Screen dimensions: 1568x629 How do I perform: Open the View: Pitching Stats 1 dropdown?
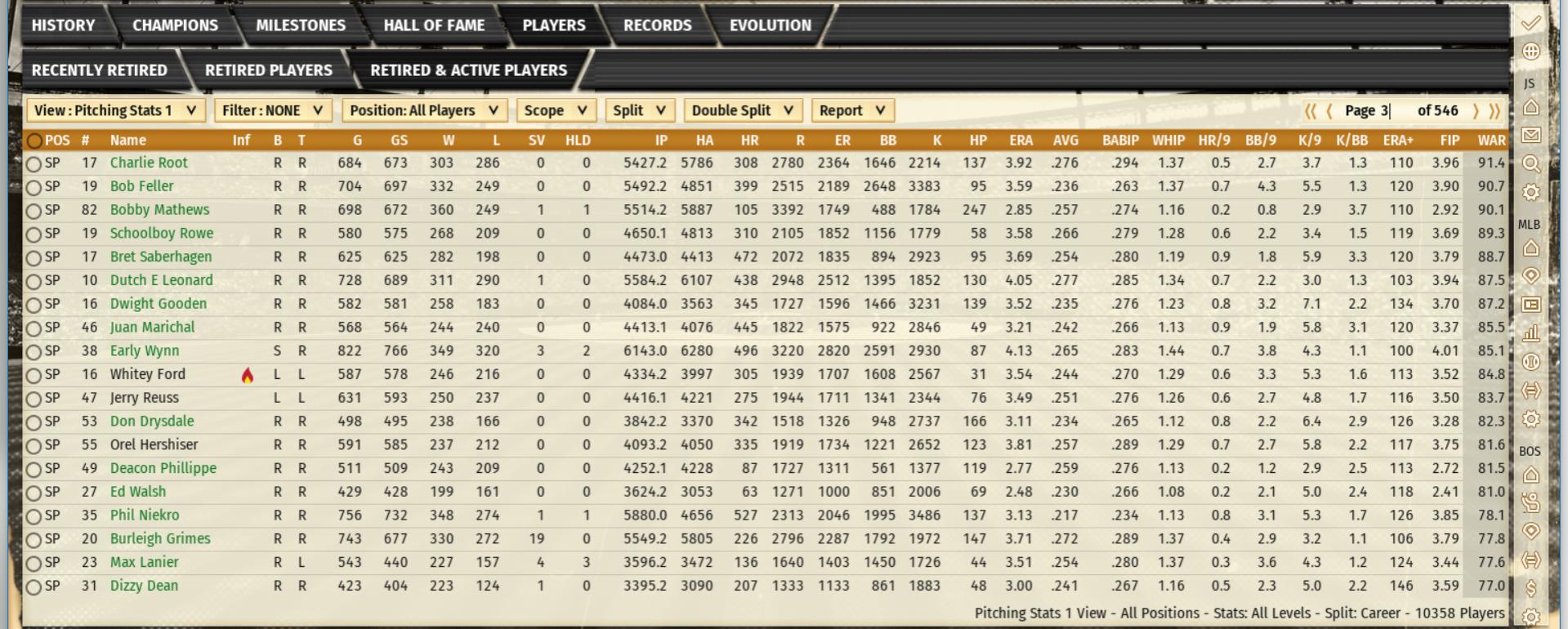(115, 110)
